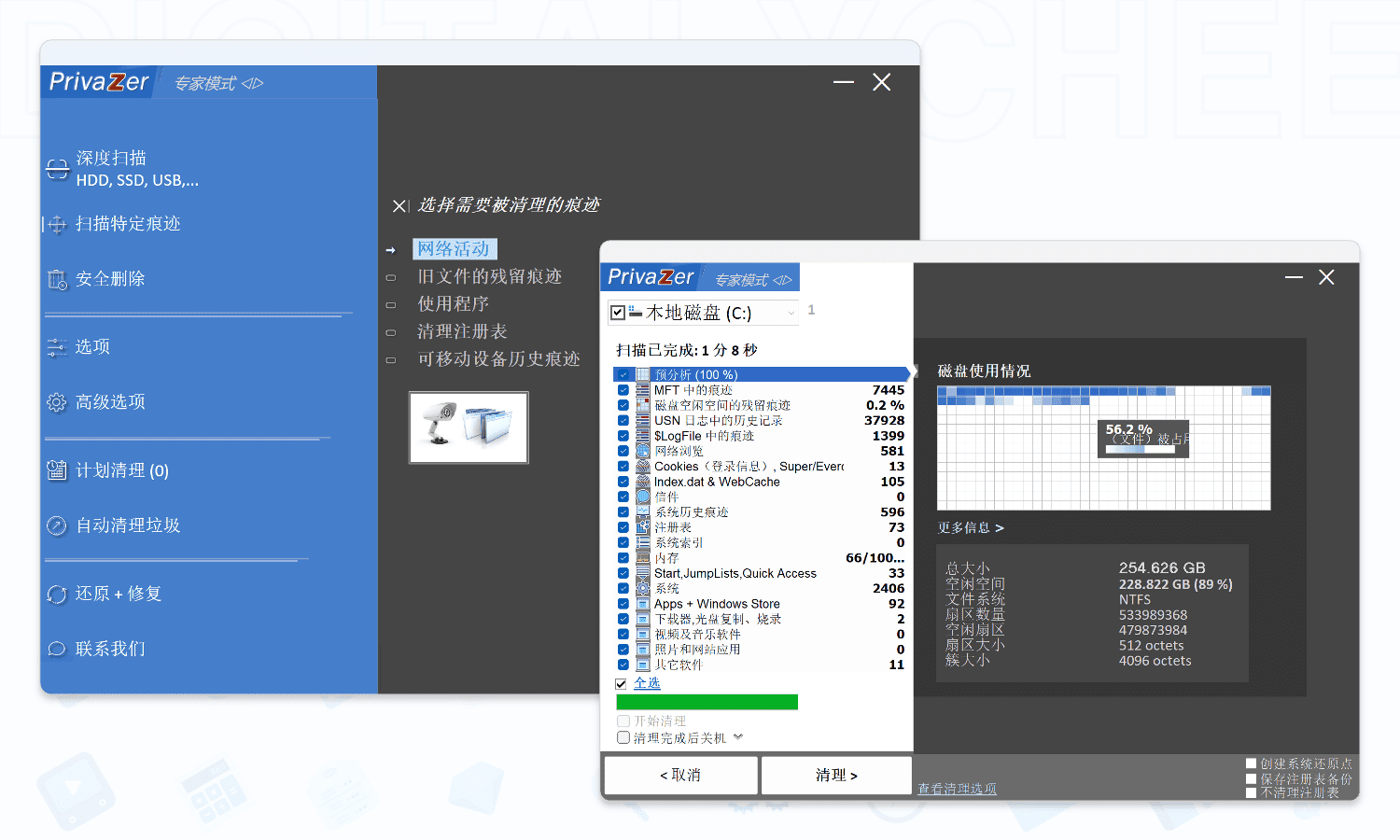Image resolution: width=1400 pixels, height=840 pixels.
Task: Enable 清理完成后关机 checkbox
Action: (623, 737)
